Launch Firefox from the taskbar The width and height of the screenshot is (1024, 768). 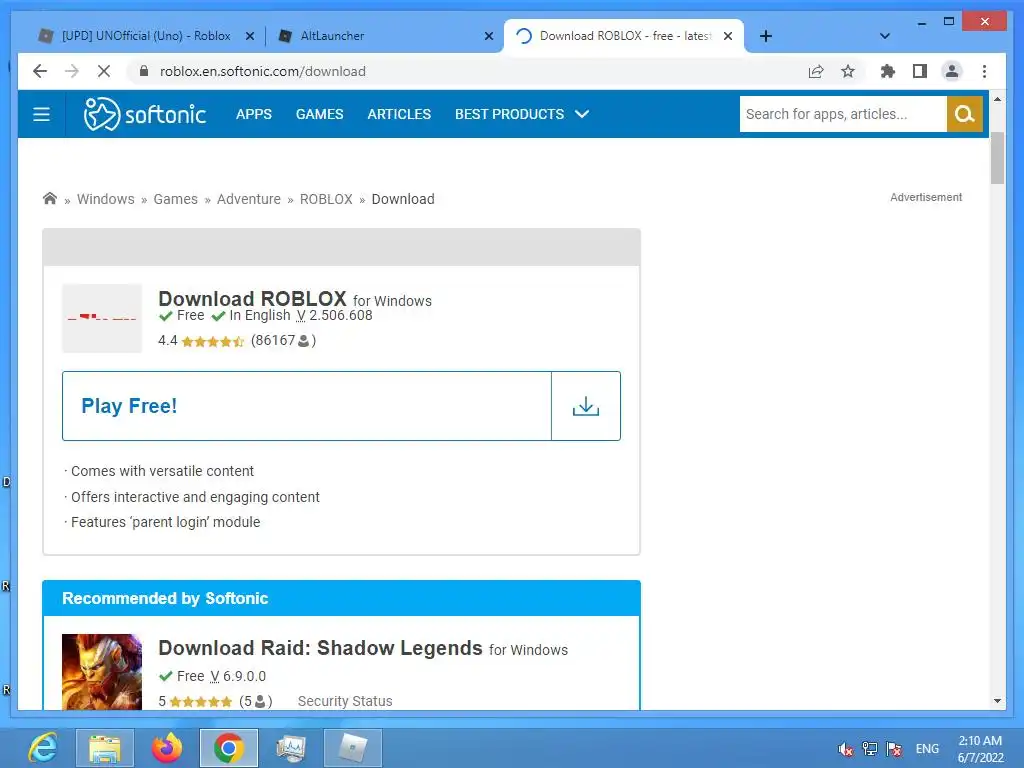click(167, 748)
